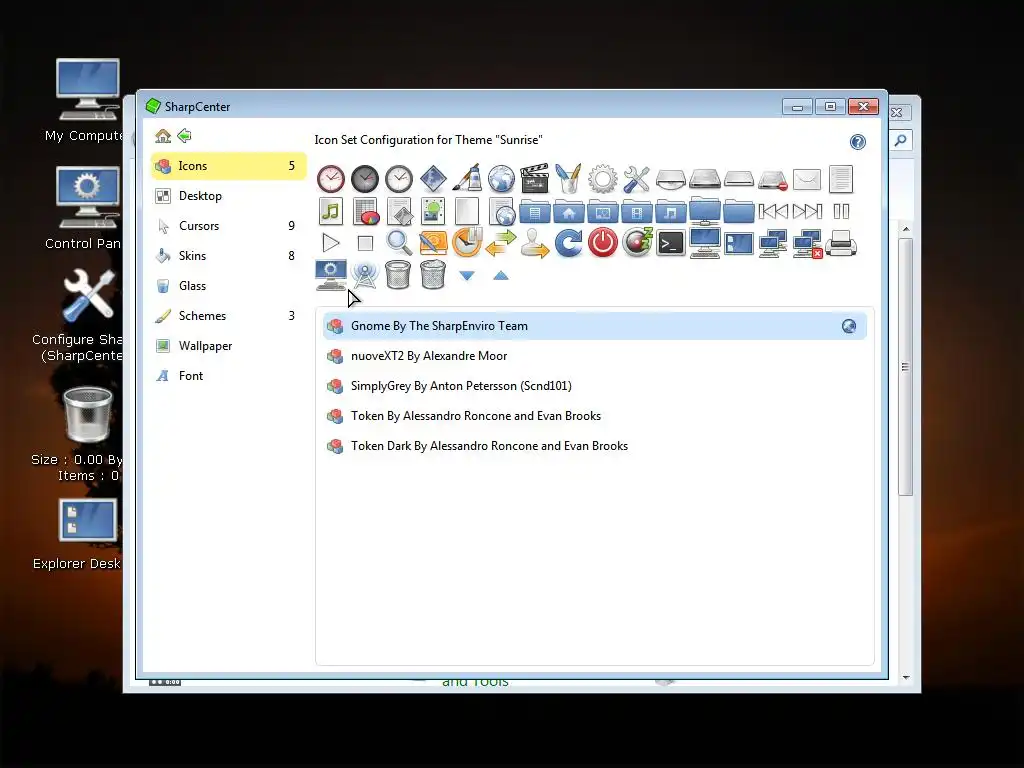
Task: Click the movie clapperboard icon
Action: (535, 179)
